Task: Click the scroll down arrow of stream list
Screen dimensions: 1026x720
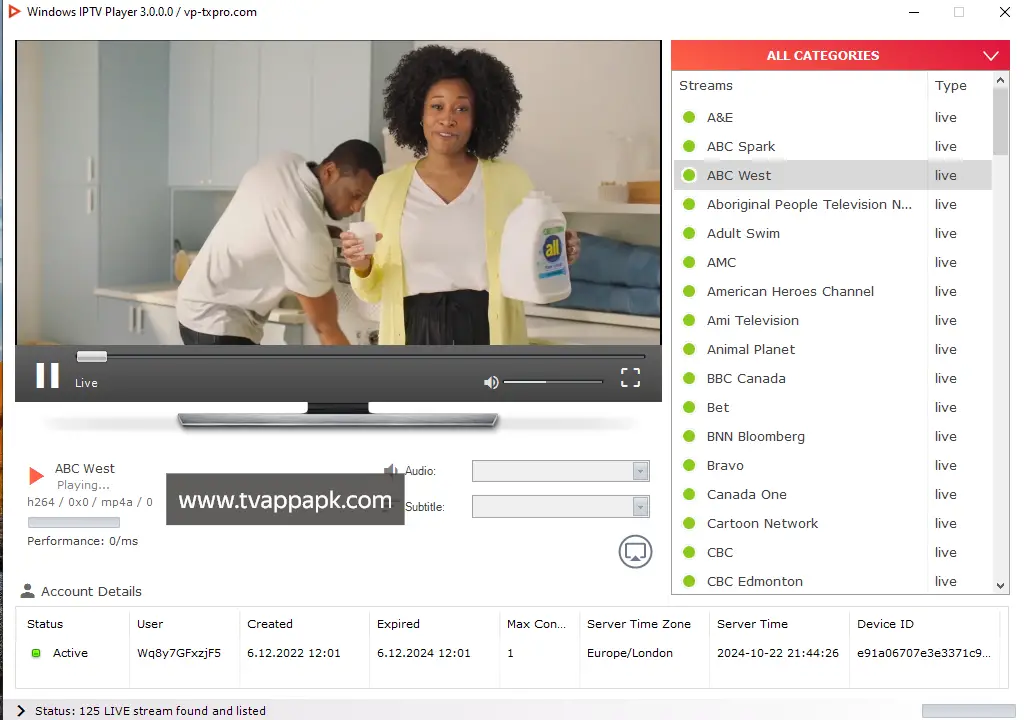Action: click(1000, 586)
